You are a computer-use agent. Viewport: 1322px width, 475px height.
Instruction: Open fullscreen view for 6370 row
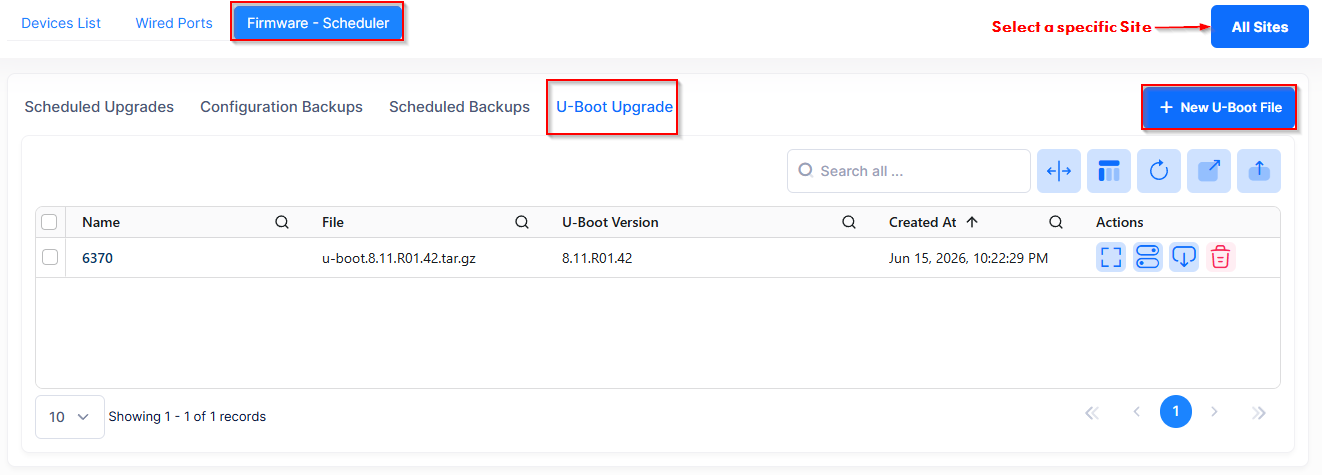pos(1111,257)
